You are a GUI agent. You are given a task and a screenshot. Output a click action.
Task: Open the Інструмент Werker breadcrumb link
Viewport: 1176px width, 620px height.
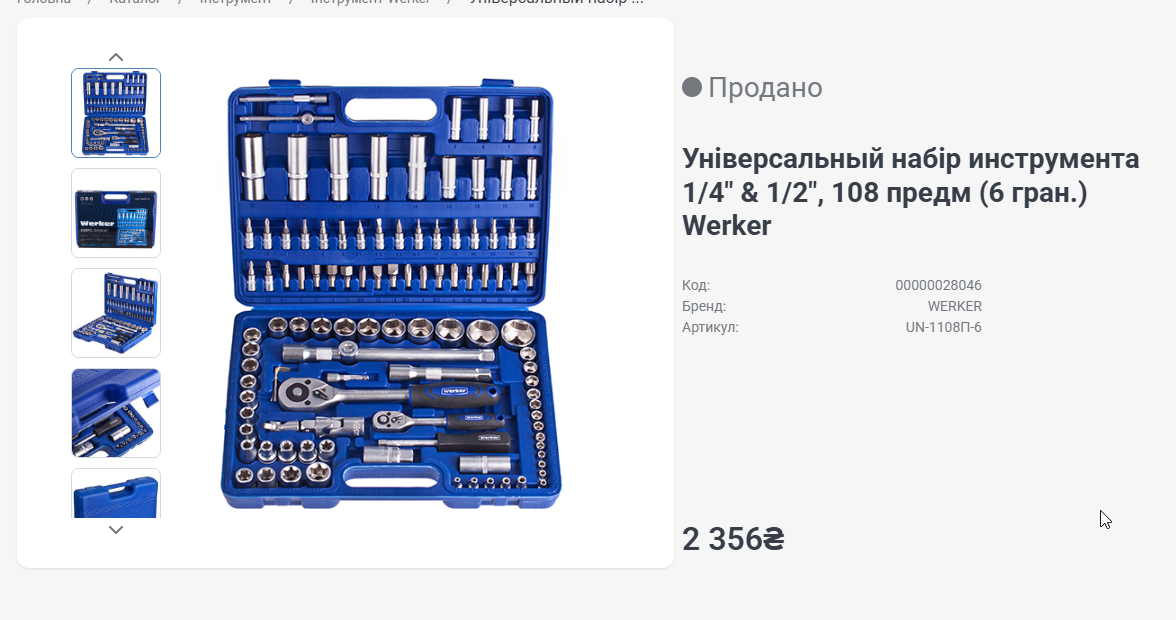[370, 1]
